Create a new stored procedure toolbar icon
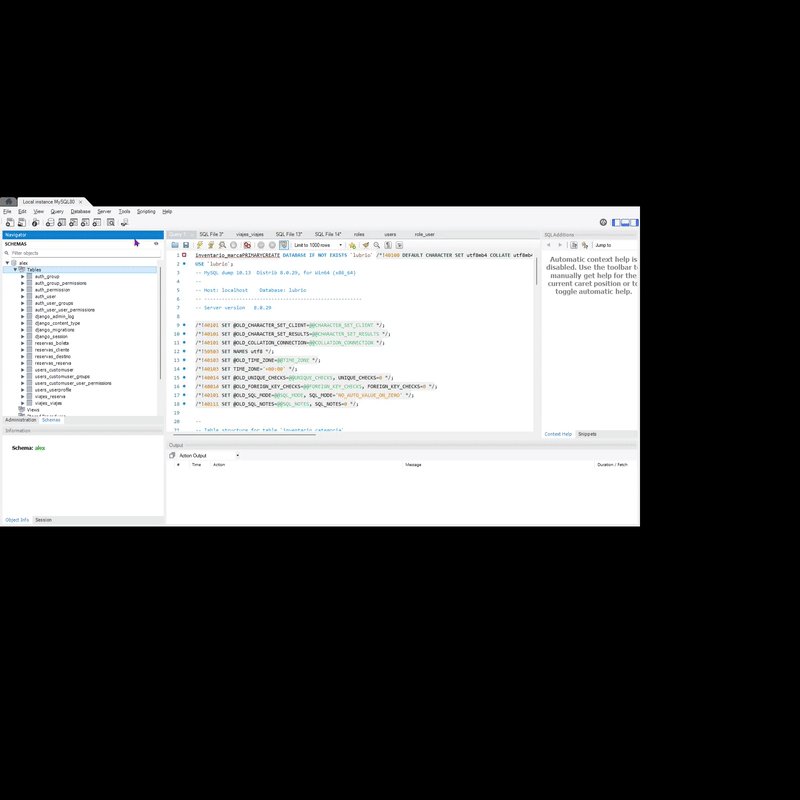 85,222
